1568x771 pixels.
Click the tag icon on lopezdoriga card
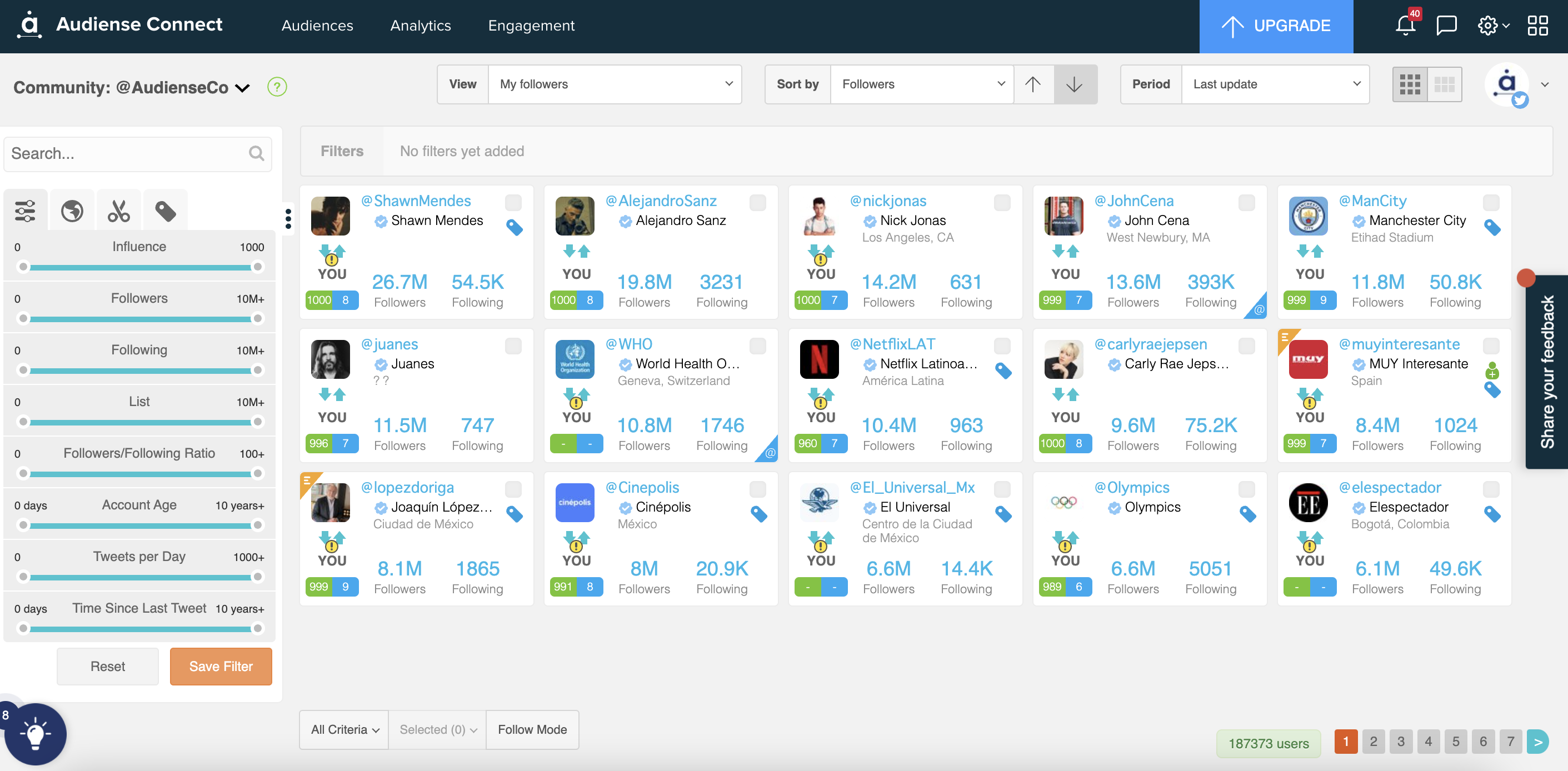[x=515, y=514]
